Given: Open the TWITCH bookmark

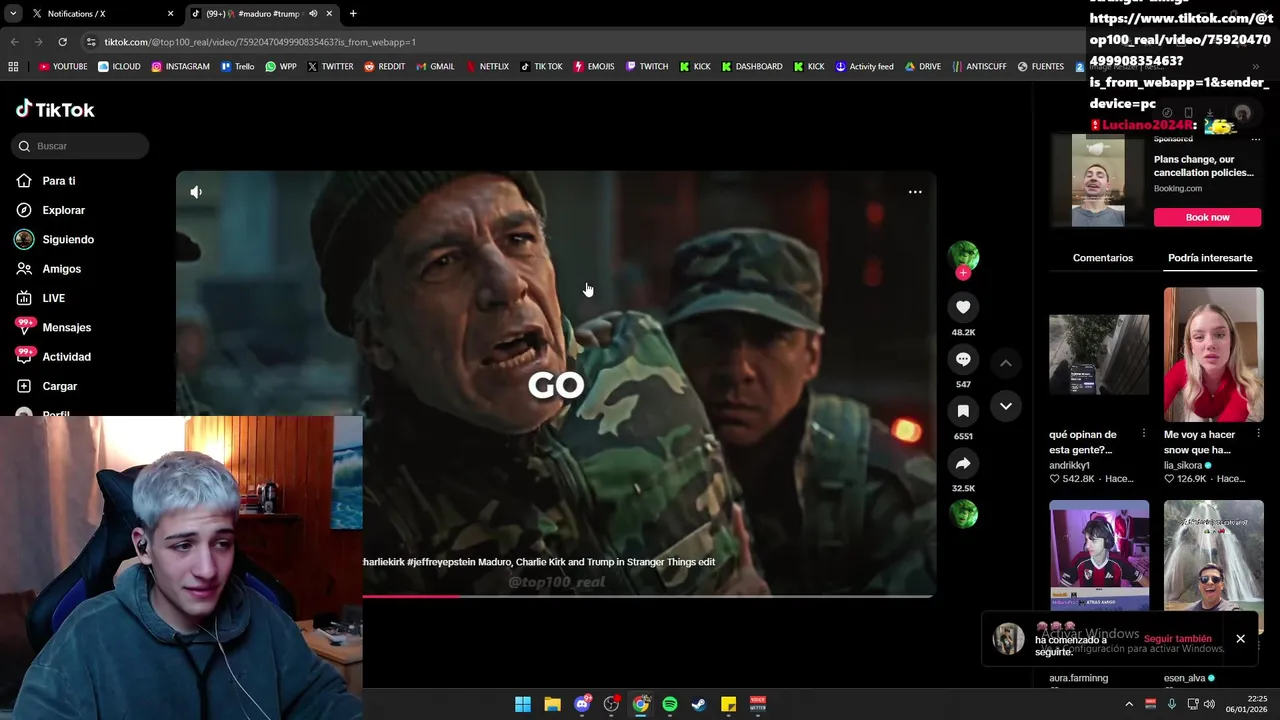Looking at the screenshot, I should click(647, 67).
